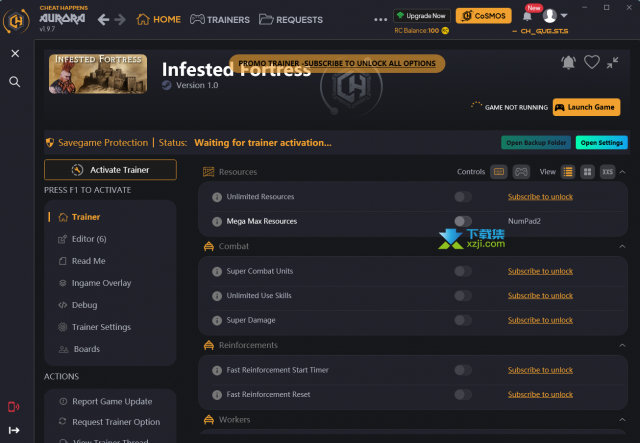Image resolution: width=640 pixels, height=443 pixels.
Task: Click Open Backup Folder button
Action: click(x=536, y=142)
